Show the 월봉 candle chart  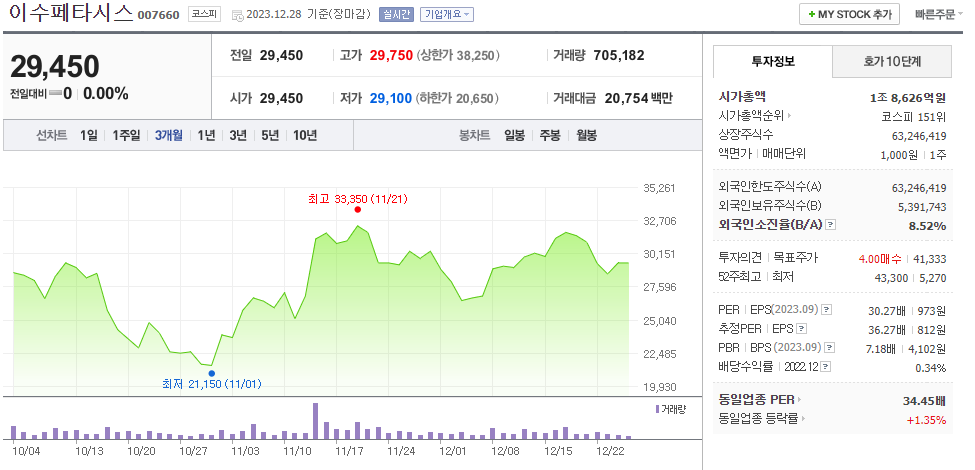pyautogui.click(x=586, y=136)
